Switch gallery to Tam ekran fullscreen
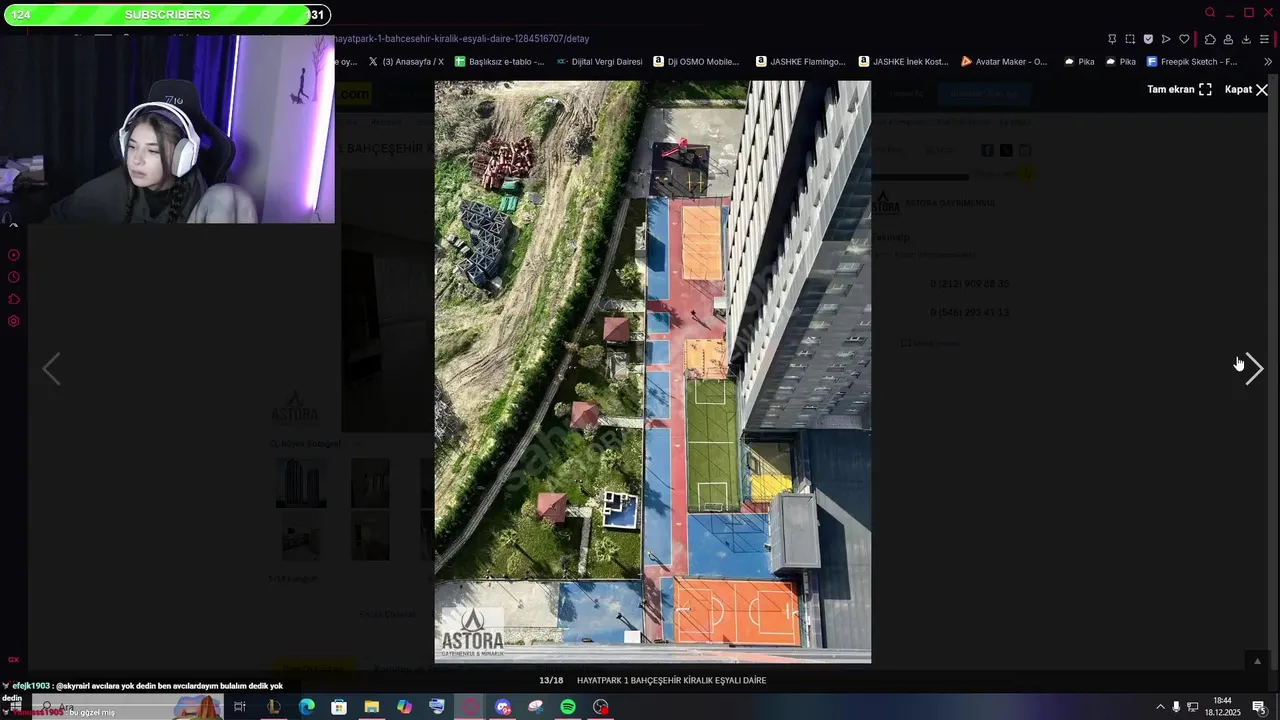 [x=1179, y=89]
